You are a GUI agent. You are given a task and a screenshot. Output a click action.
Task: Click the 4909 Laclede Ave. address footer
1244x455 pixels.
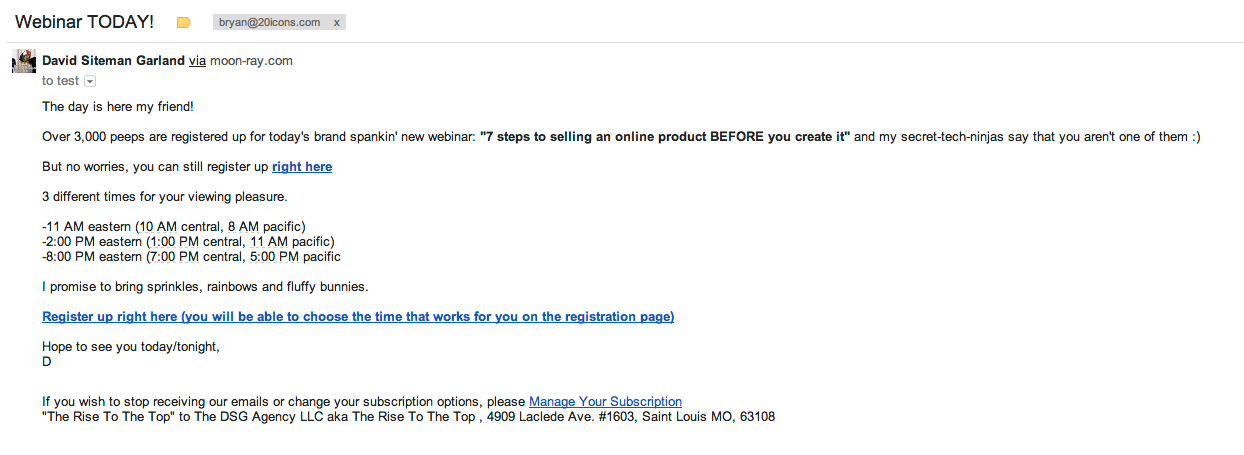coord(629,417)
